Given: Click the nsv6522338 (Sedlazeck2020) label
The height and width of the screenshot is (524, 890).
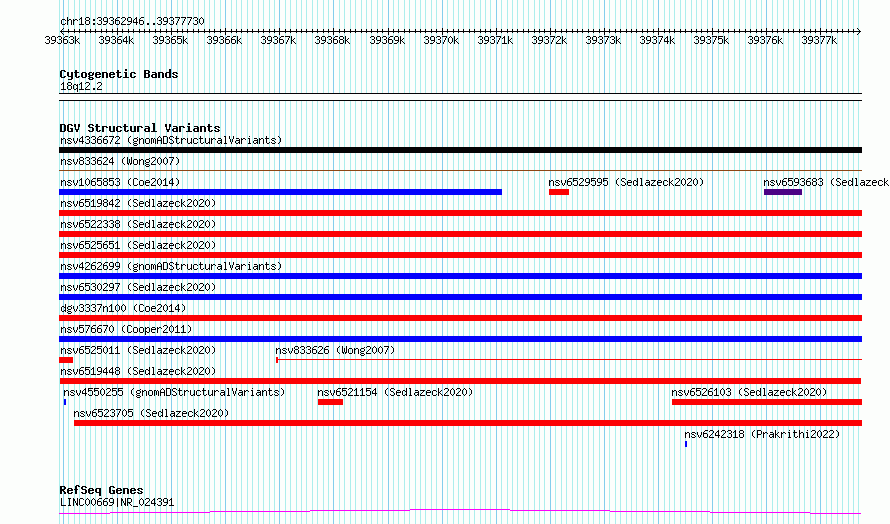Looking at the screenshot, I should click(138, 224).
